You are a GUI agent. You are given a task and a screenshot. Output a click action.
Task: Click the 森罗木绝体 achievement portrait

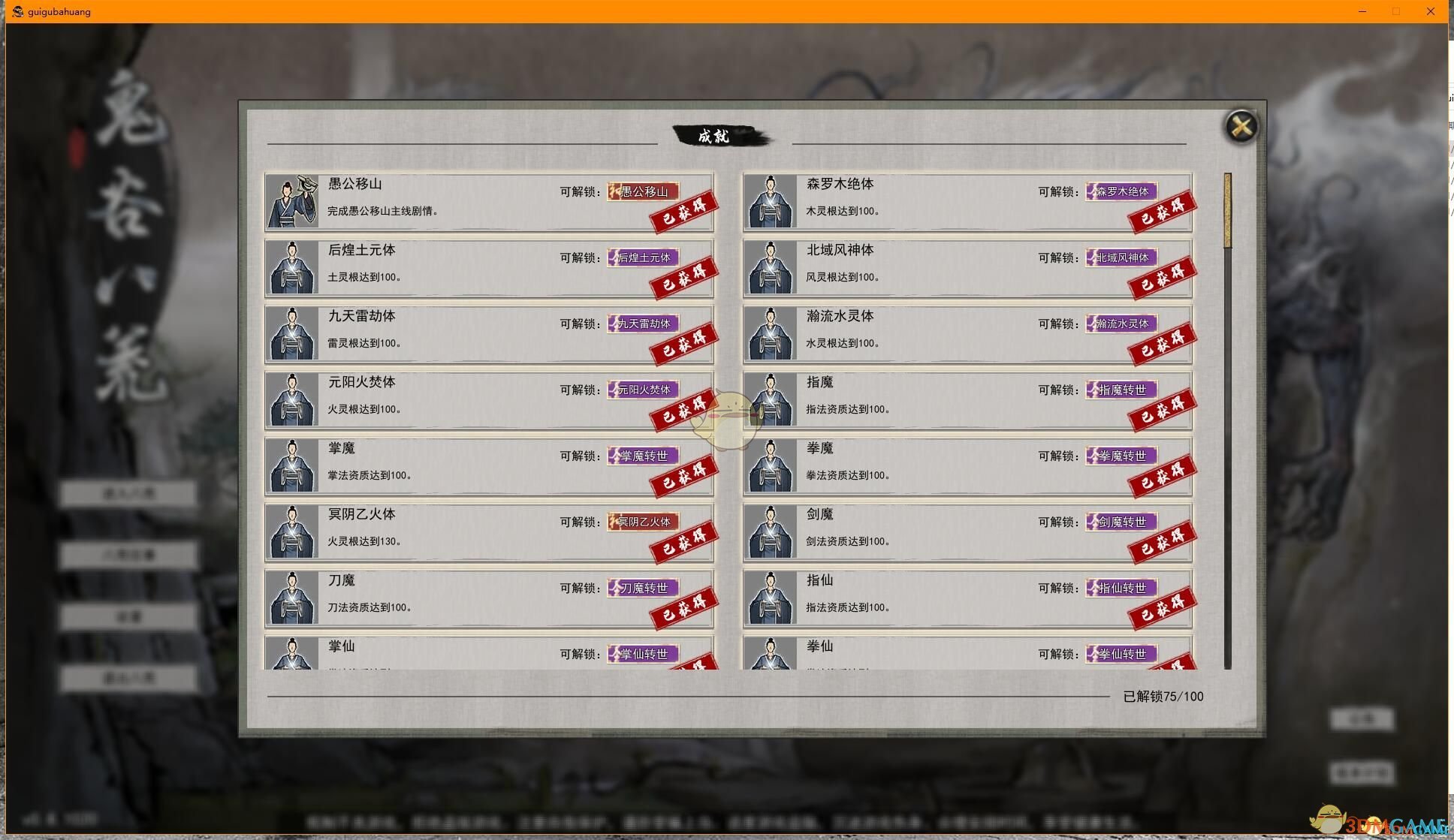click(x=771, y=201)
